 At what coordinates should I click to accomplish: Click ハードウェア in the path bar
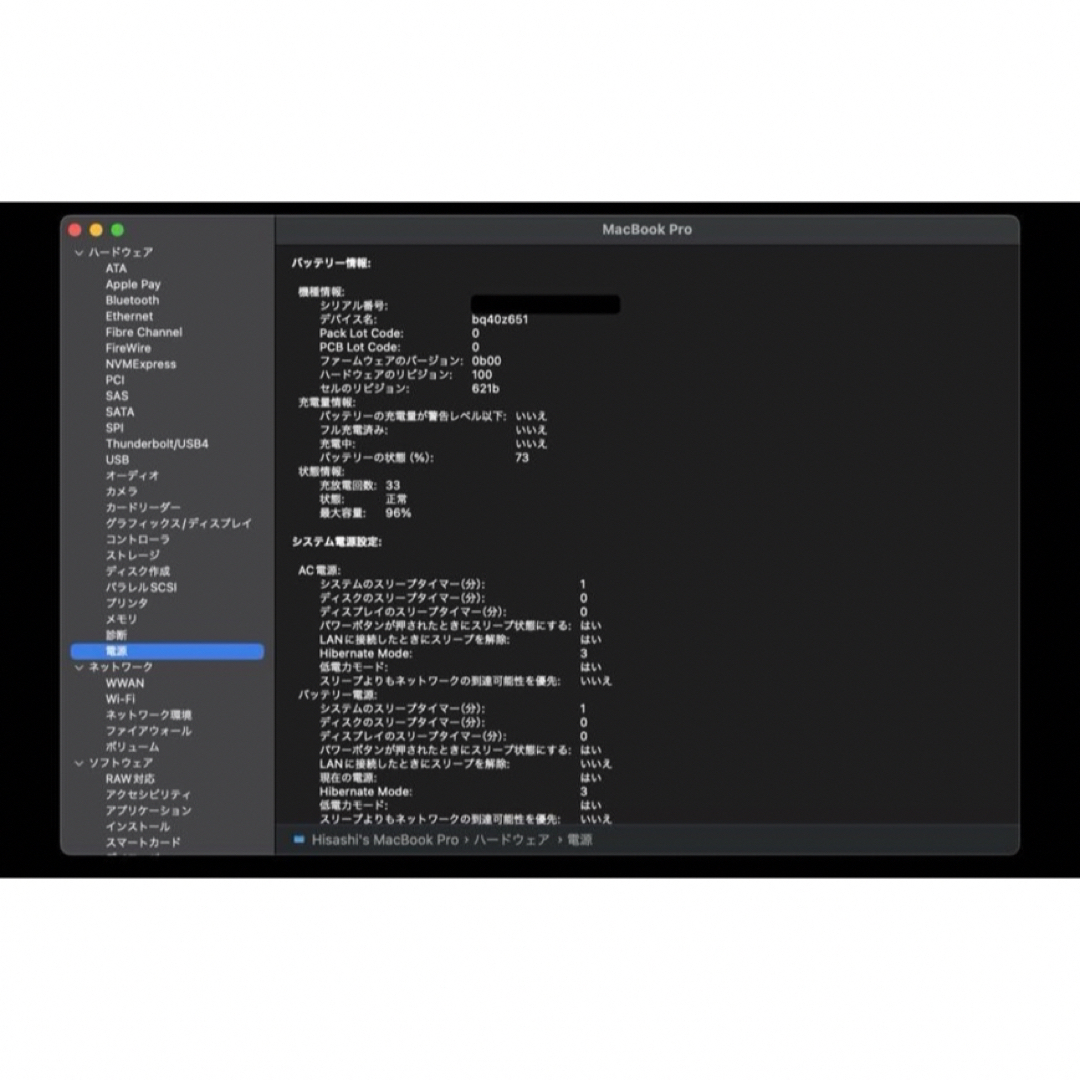click(512, 840)
